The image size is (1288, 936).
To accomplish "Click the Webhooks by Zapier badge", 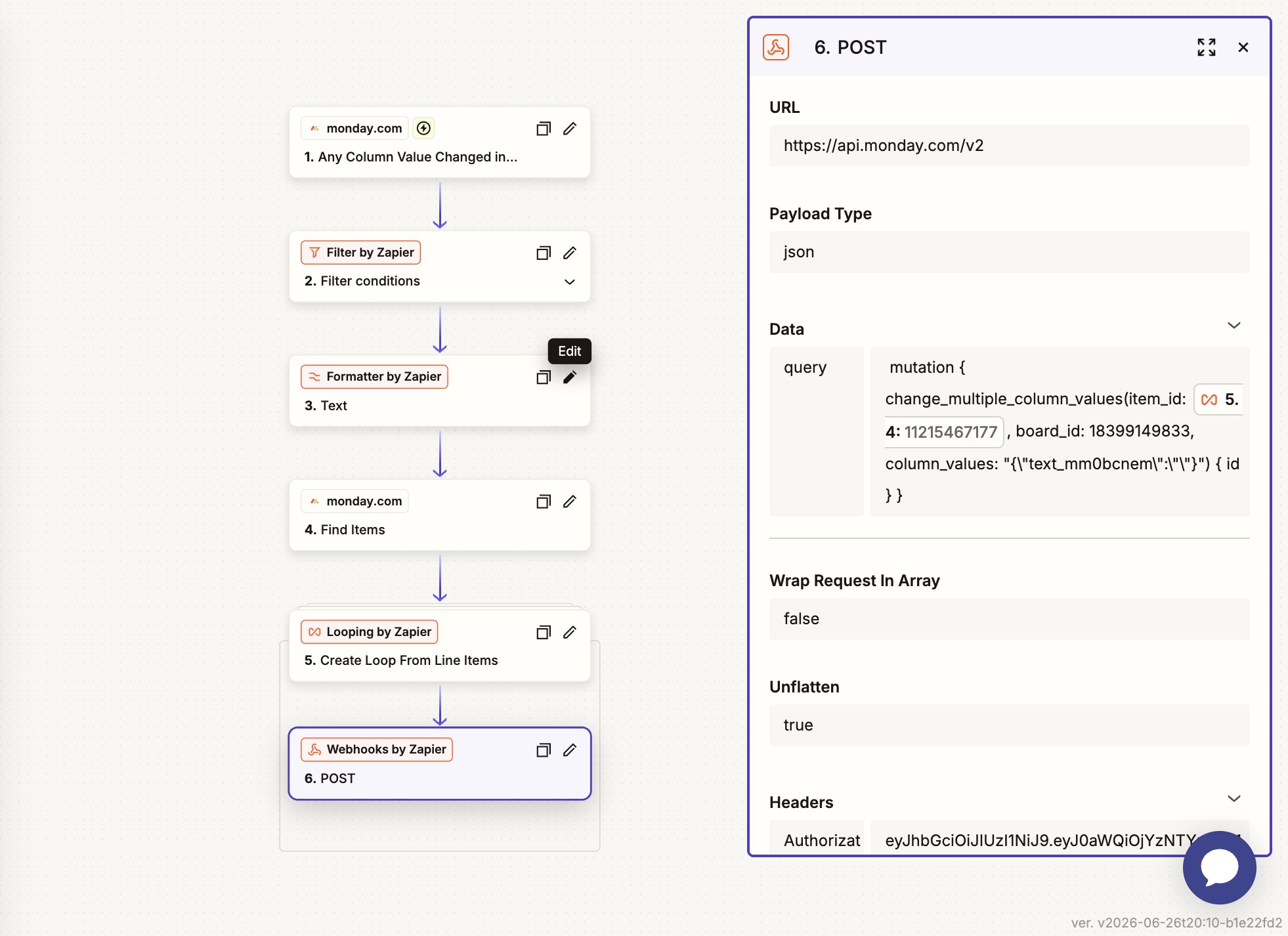I will 377,749.
